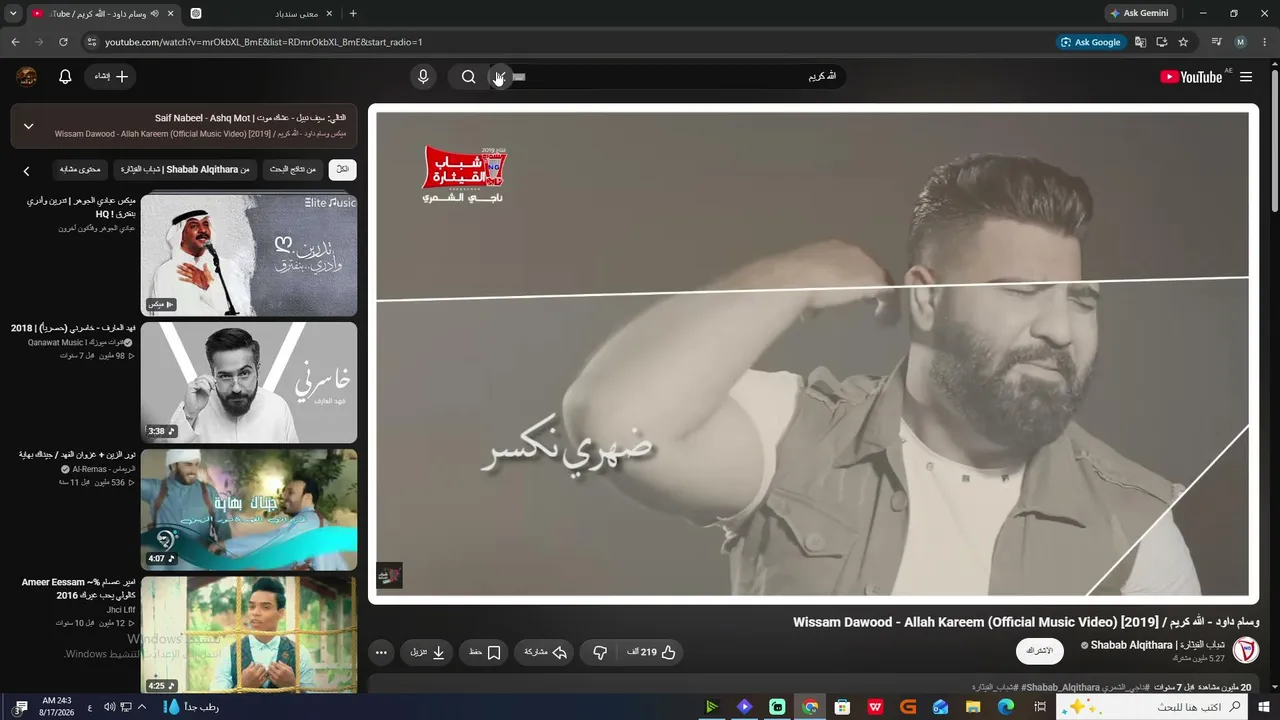Screen dimensions: 1280x720
Task: Open Shabab Alqithara channel avatar
Action: pyautogui.click(x=1246, y=650)
